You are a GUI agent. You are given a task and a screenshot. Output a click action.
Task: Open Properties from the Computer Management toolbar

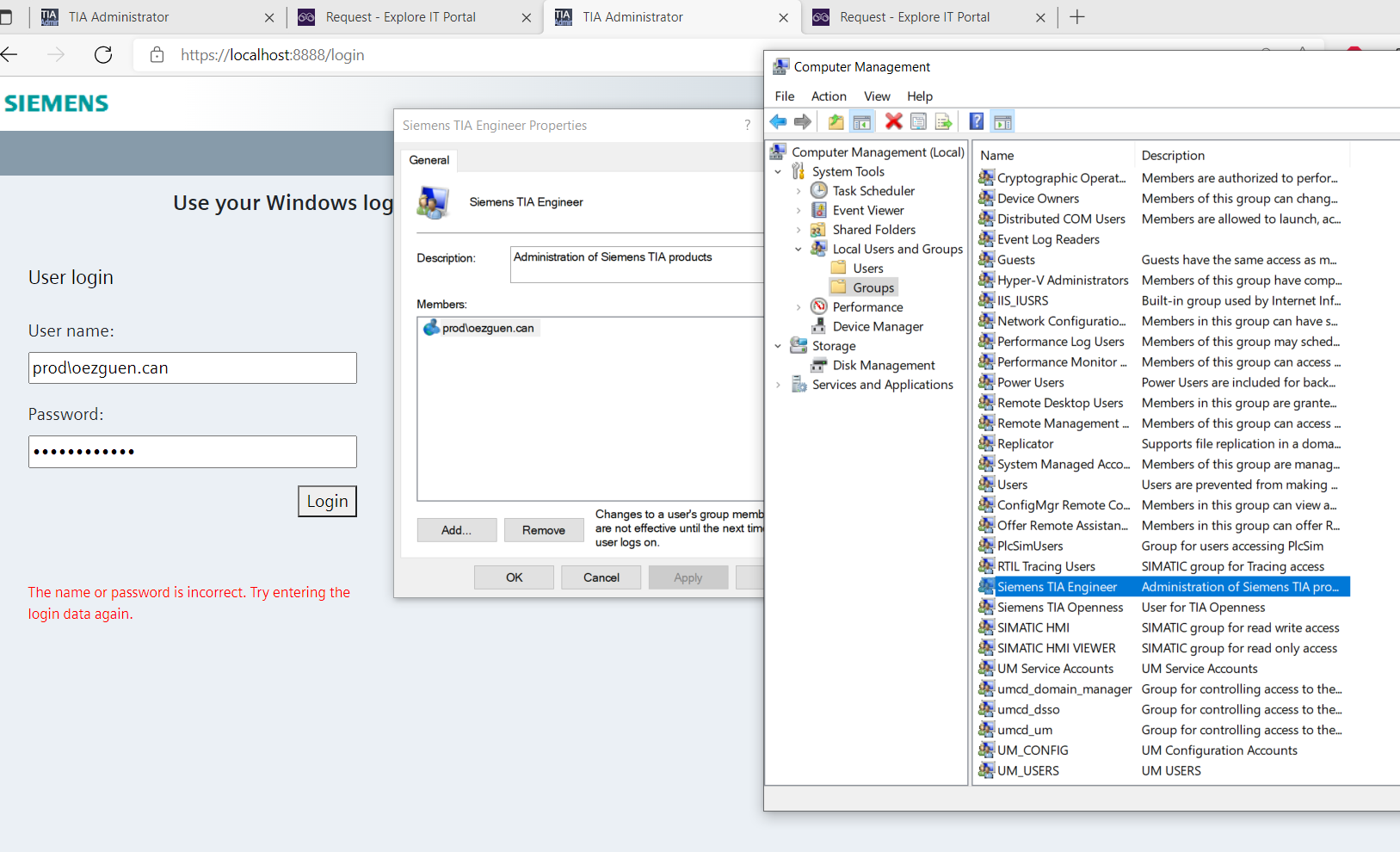(919, 122)
